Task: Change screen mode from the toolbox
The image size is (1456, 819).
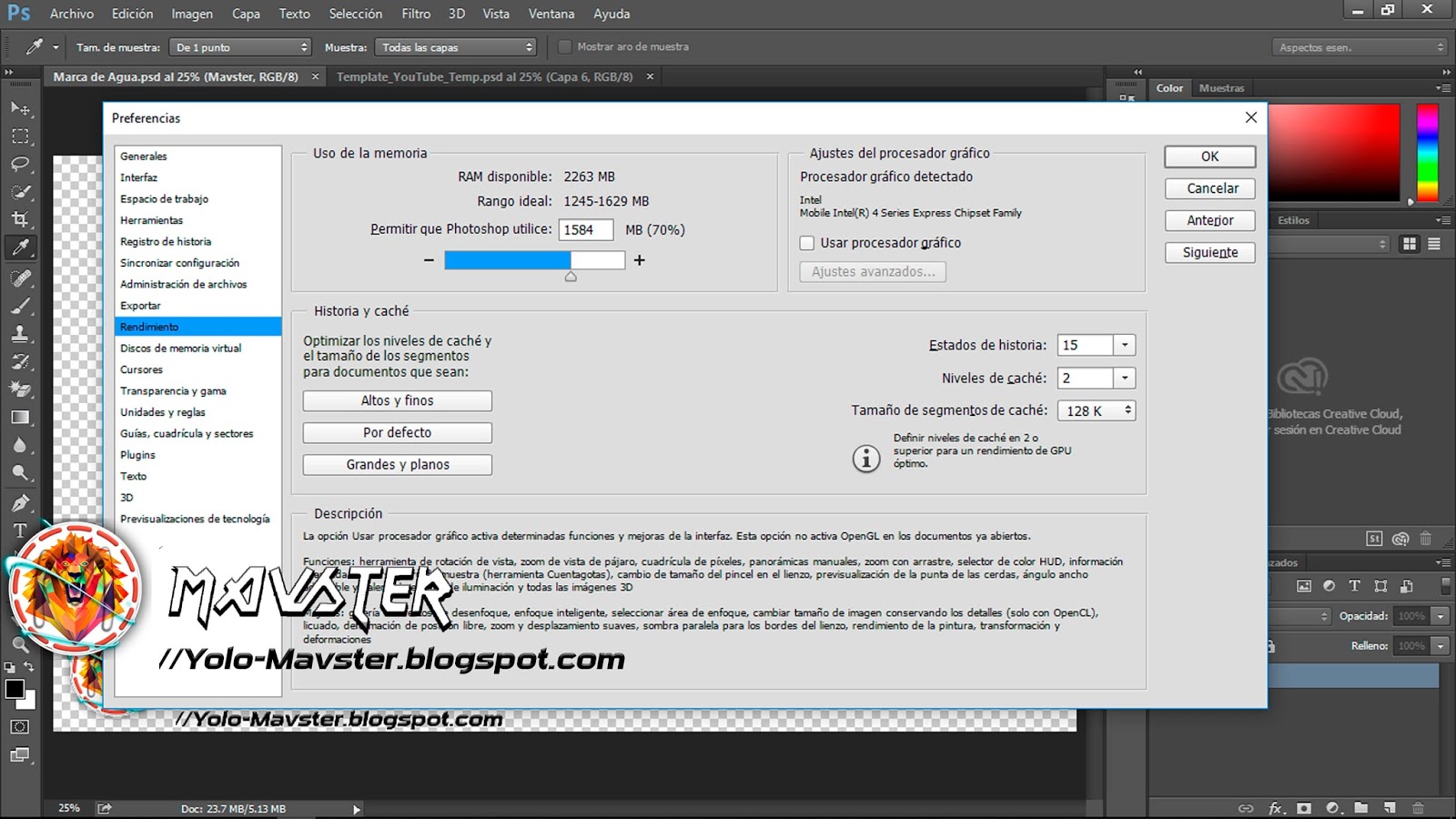Action: point(20,755)
